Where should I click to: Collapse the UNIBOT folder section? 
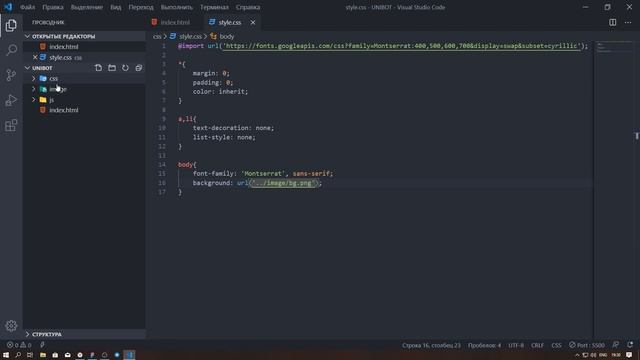pyautogui.click(x=42, y=68)
